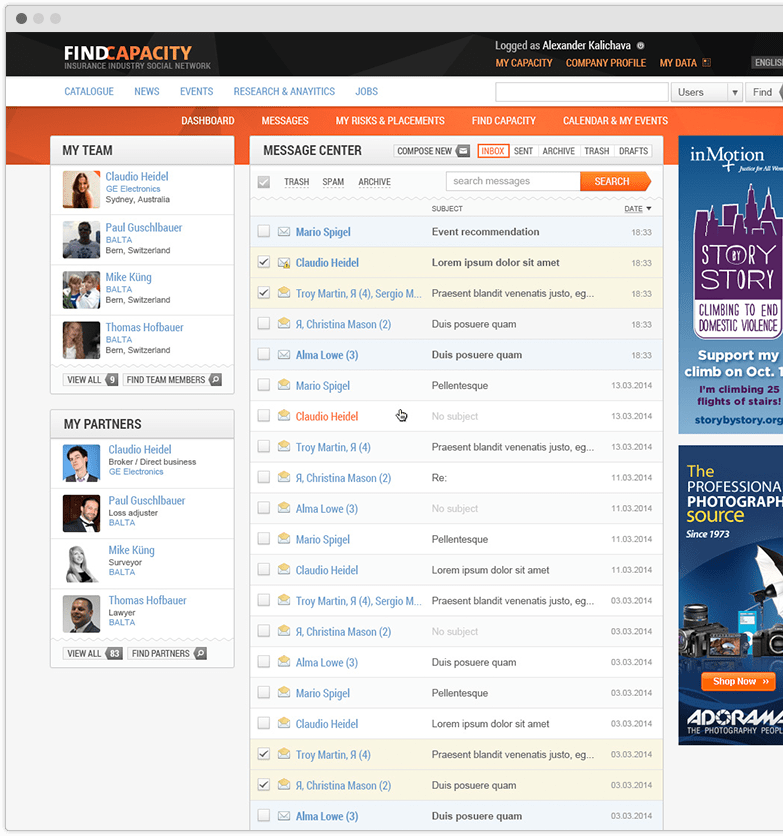Click the FindCapacity logo
This screenshot has width=783, height=836.
pyautogui.click(x=127, y=57)
